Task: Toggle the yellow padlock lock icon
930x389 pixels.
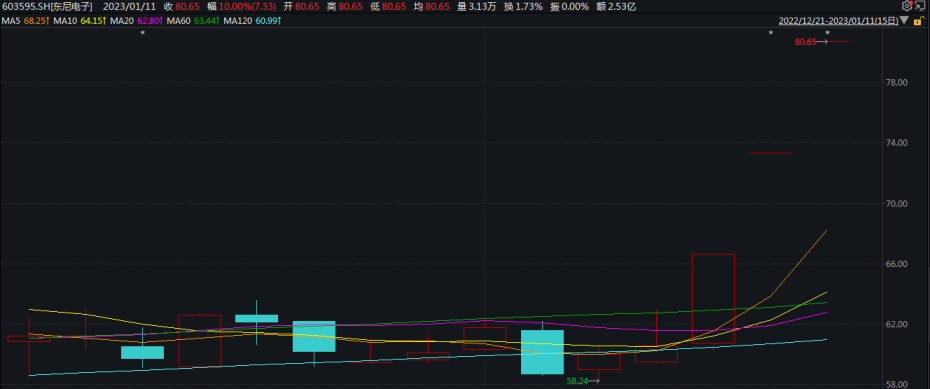Action: (918, 21)
